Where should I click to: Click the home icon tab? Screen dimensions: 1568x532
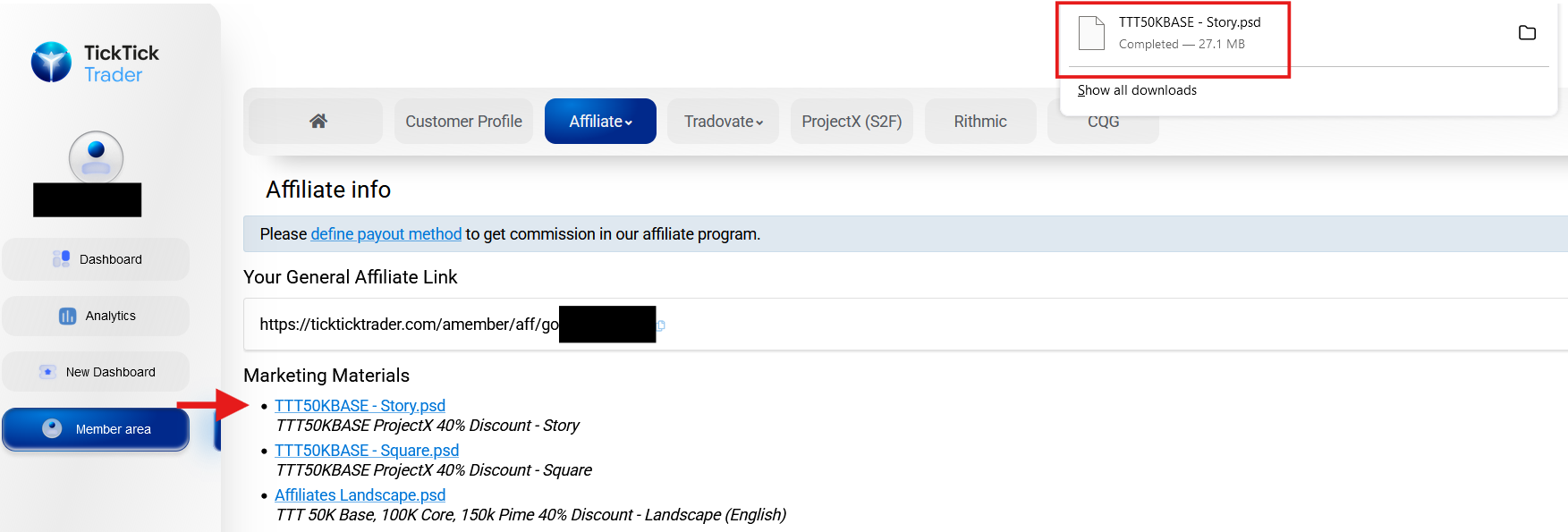pyautogui.click(x=318, y=121)
